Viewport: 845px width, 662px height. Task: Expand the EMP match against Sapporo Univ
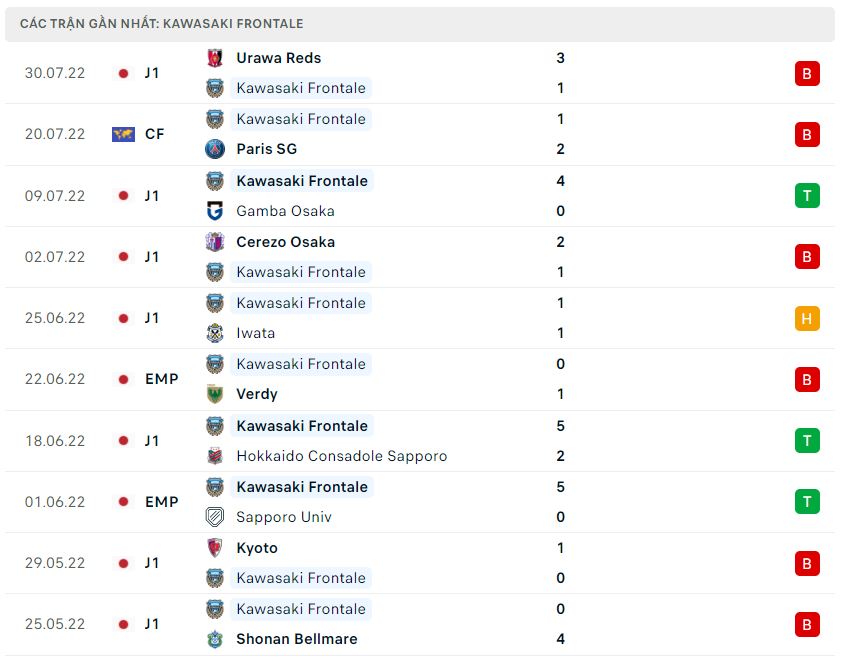[420, 501]
